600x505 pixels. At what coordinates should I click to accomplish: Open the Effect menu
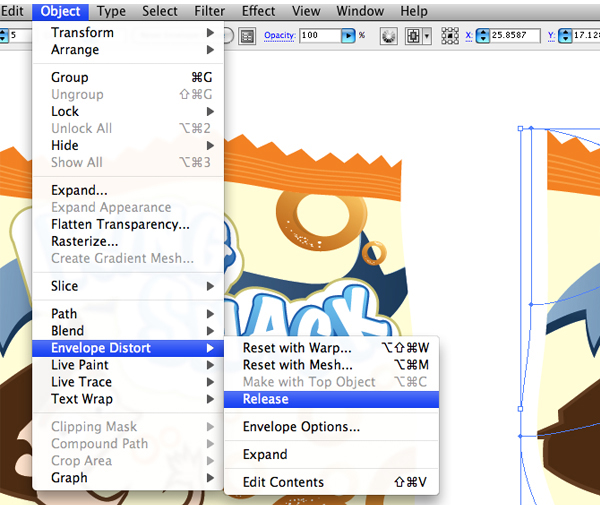tap(258, 11)
